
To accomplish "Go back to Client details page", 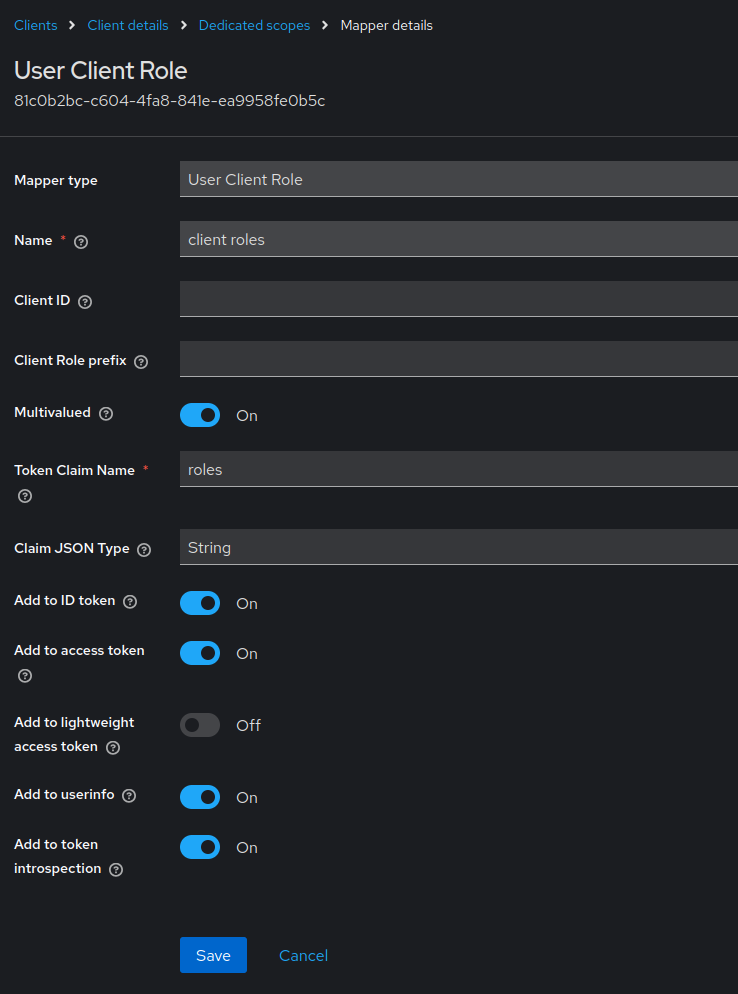I will pyautogui.click(x=127, y=25).
